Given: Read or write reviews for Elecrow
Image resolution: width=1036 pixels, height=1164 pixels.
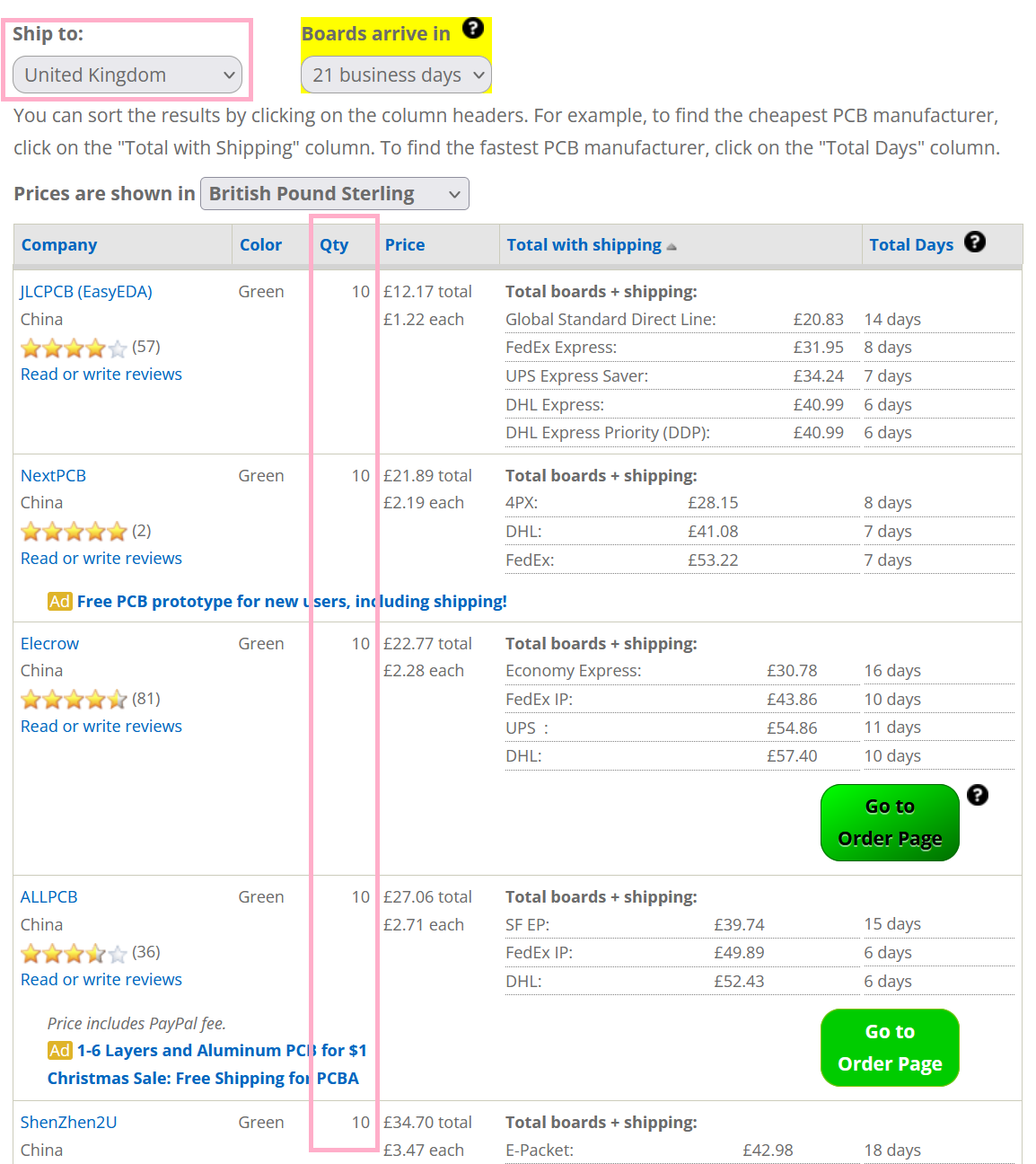Looking at the screenshot, I should [101, 727].
